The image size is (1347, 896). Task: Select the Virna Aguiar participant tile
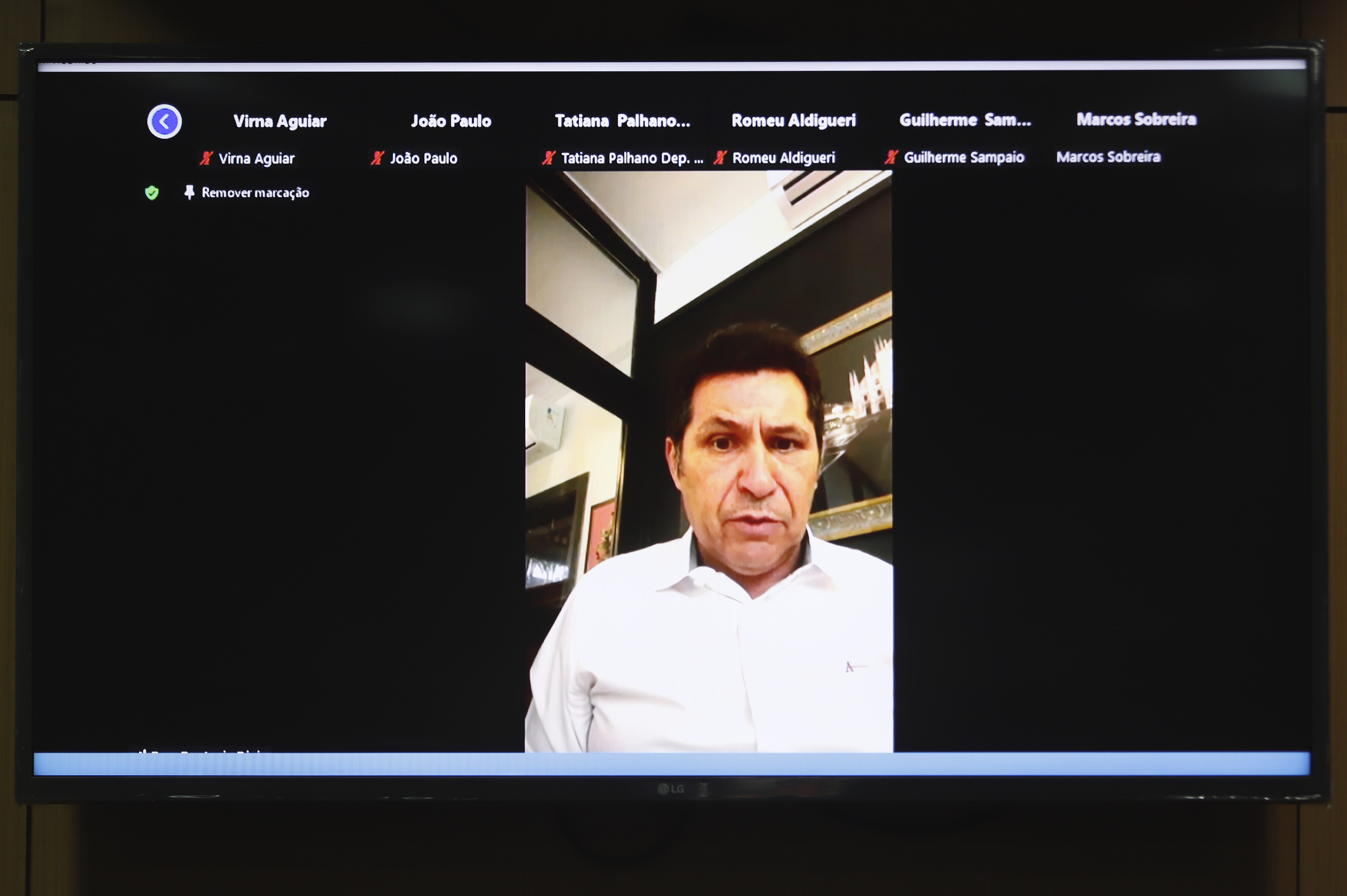click(x=279, y=121)
